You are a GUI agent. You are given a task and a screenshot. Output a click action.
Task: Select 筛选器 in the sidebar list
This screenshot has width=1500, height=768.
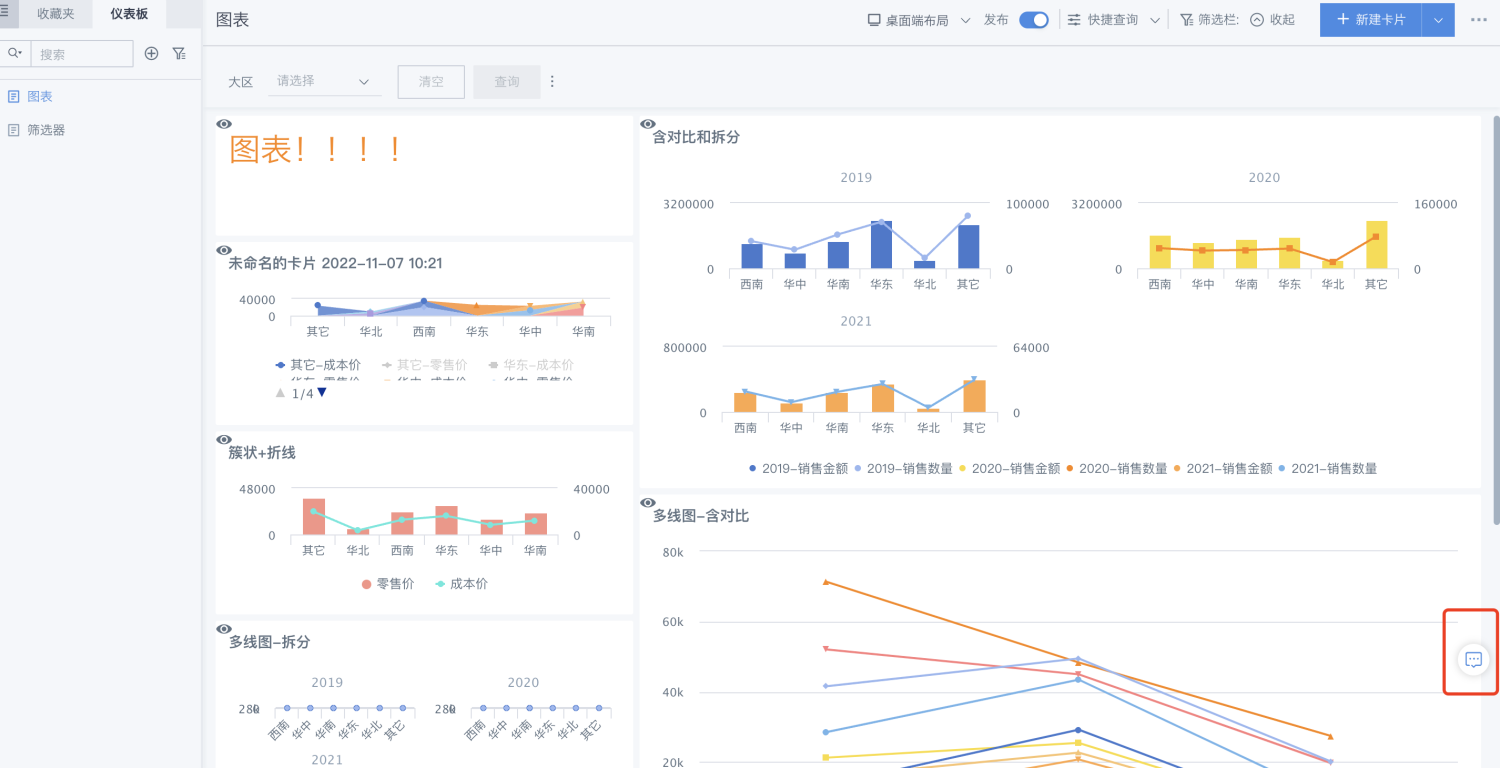click(46, 130)
